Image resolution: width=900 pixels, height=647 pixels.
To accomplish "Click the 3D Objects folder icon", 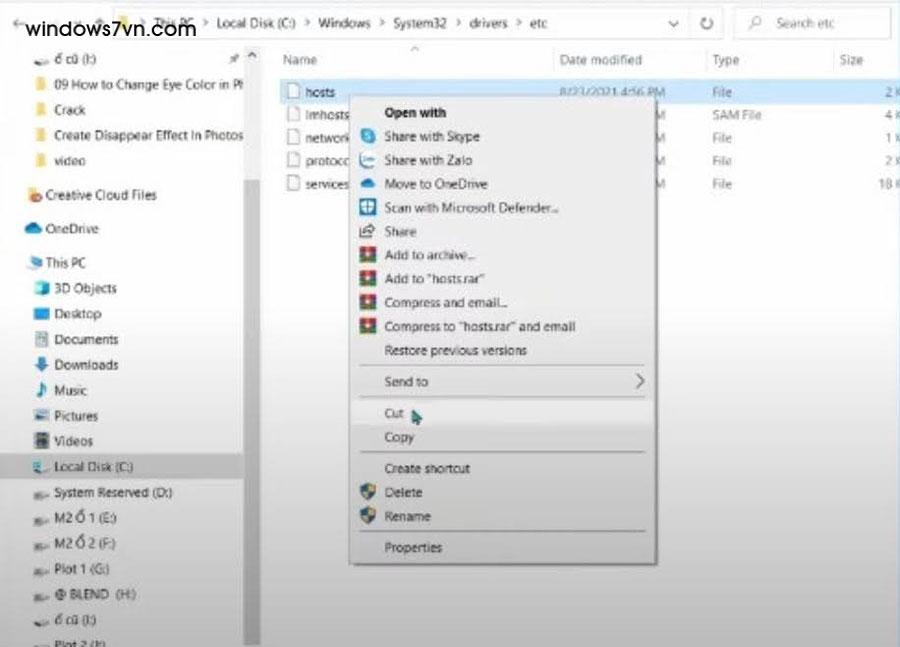I will point(42,288).
